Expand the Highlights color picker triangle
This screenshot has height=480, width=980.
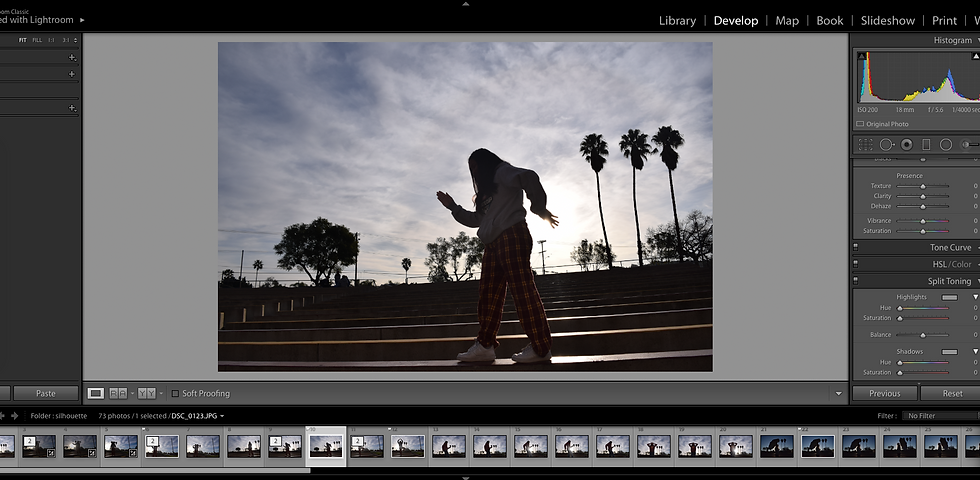(975, 298)
